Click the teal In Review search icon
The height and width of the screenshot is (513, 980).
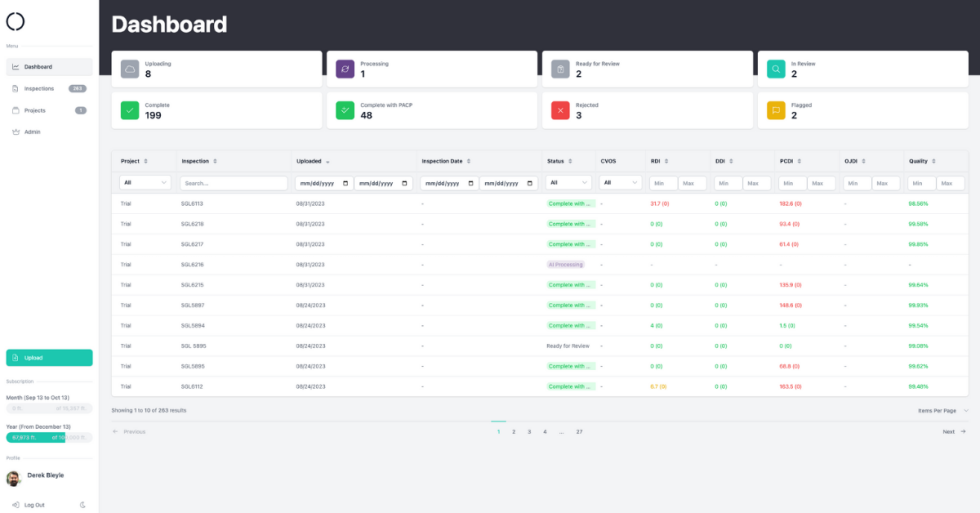[x=777, y=69]
